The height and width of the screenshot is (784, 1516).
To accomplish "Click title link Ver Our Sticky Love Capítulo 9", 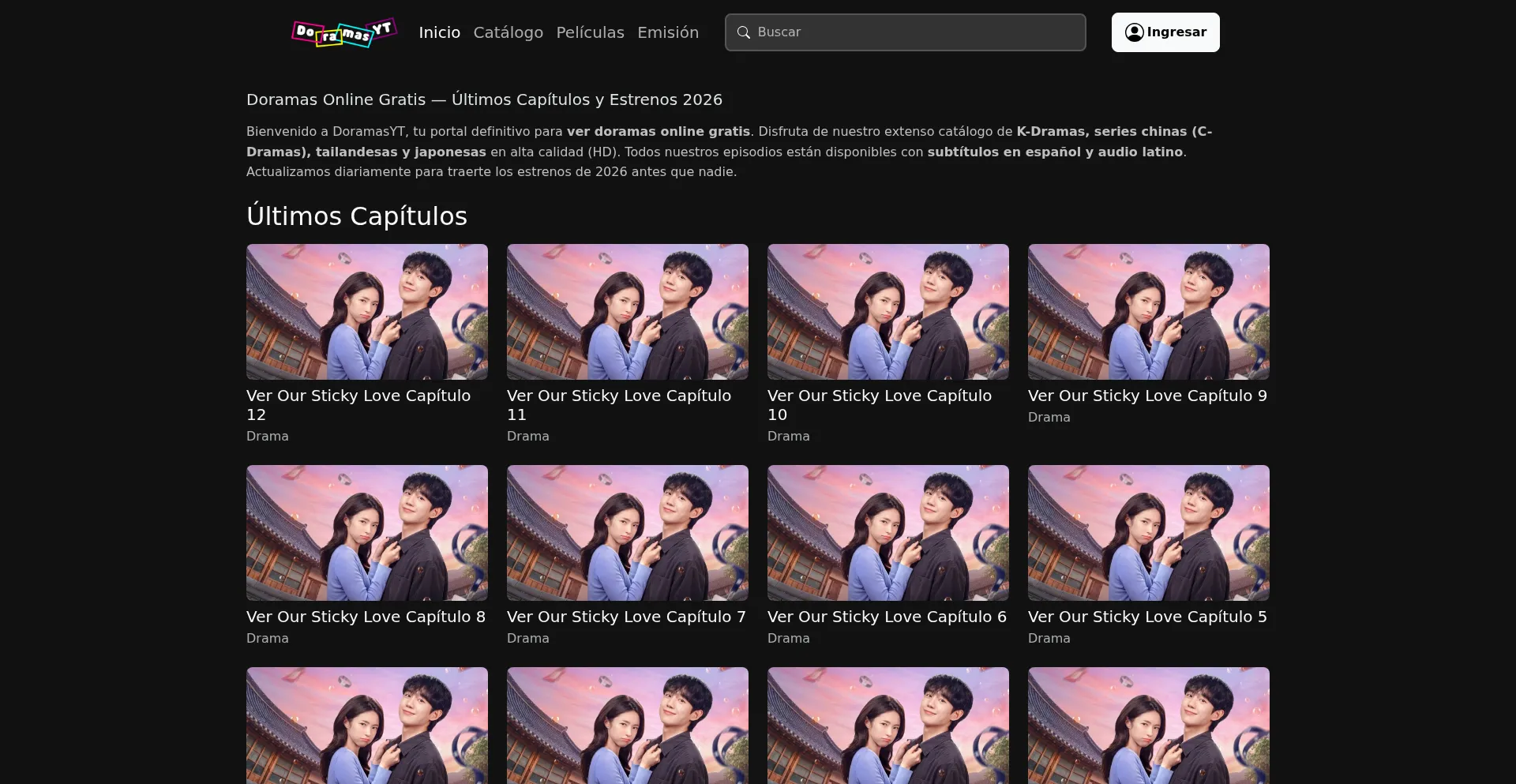I will (1147, 396).
